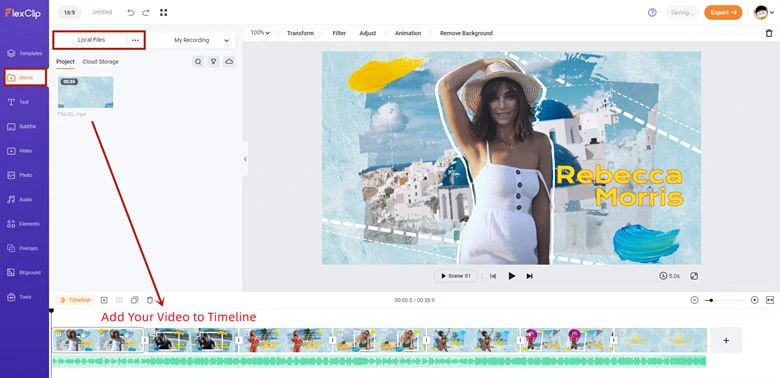Add a new scene with plus button
The image size is (780, 378).
(726, 341)
